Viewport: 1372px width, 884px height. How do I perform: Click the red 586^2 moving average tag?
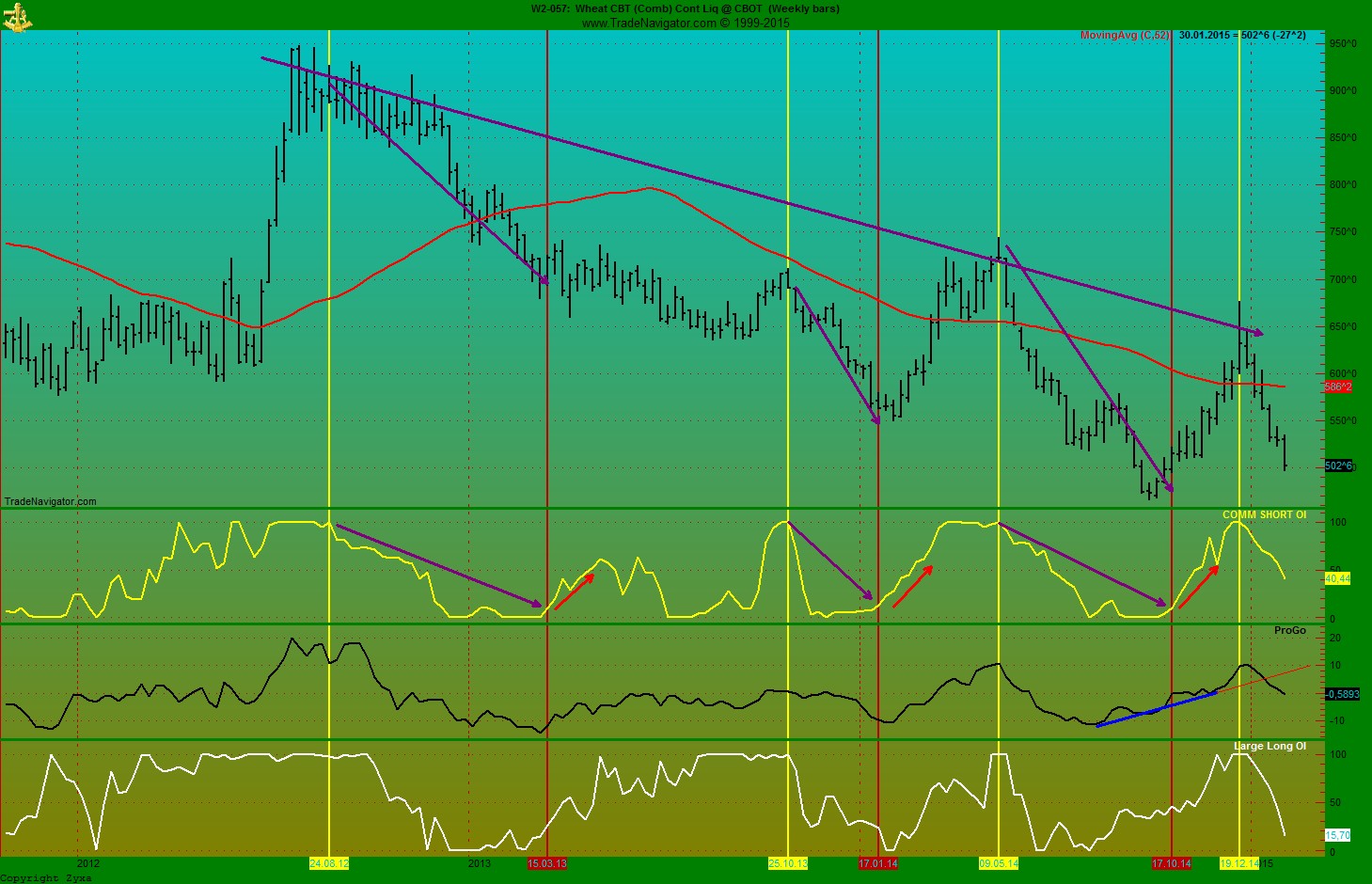[1337, 387]
